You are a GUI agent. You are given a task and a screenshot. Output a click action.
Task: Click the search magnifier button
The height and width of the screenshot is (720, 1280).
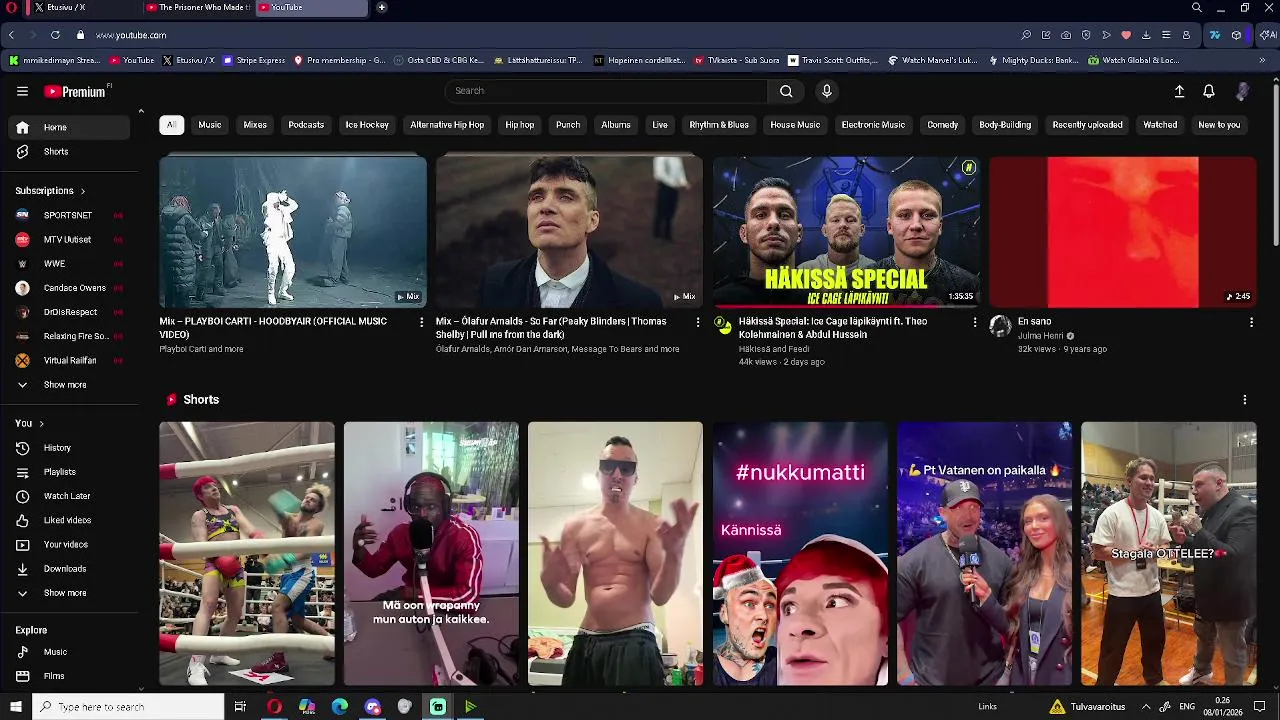(x=786, y=91)
